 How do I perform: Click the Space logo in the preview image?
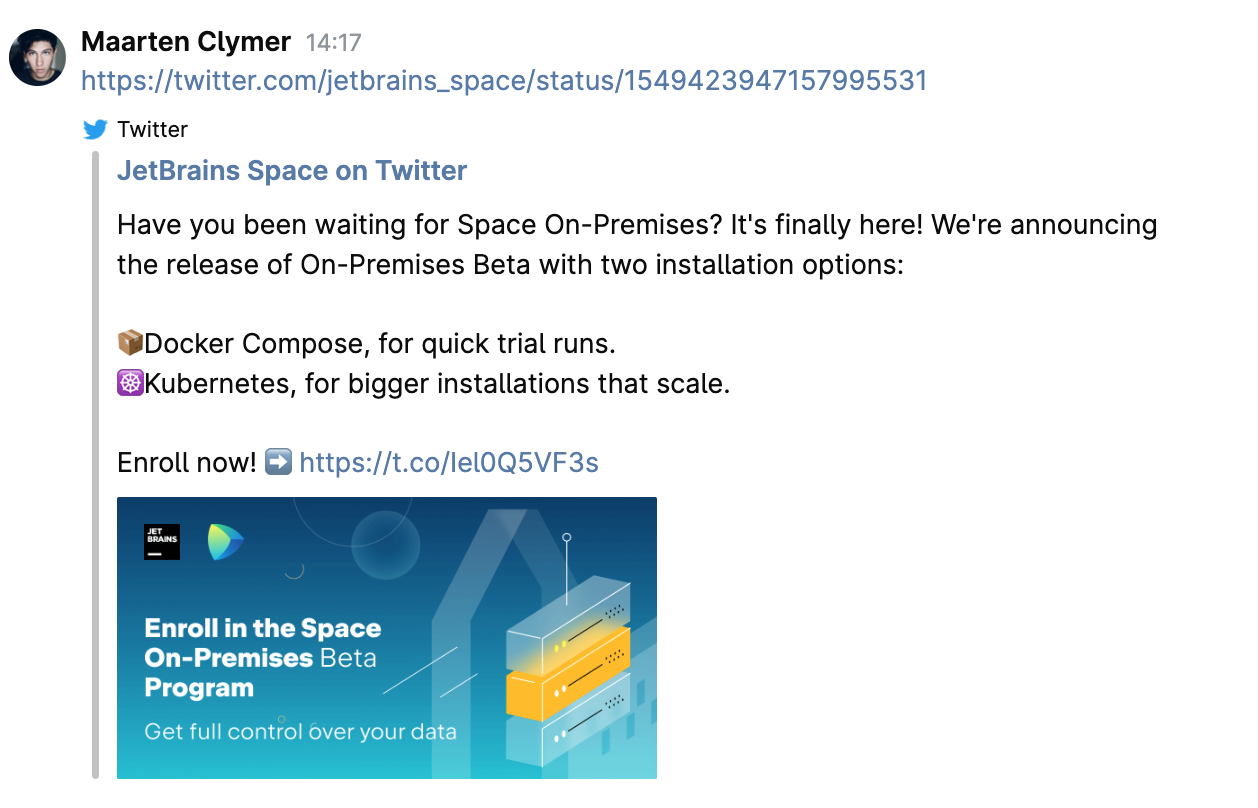click(226, 541)
